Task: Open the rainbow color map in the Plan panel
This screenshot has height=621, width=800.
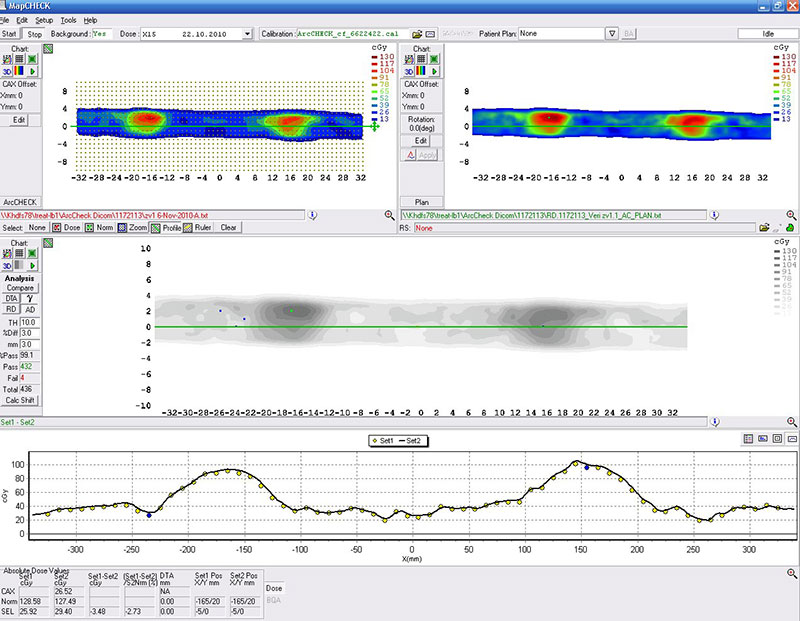Action: click(x=421, y=71)
